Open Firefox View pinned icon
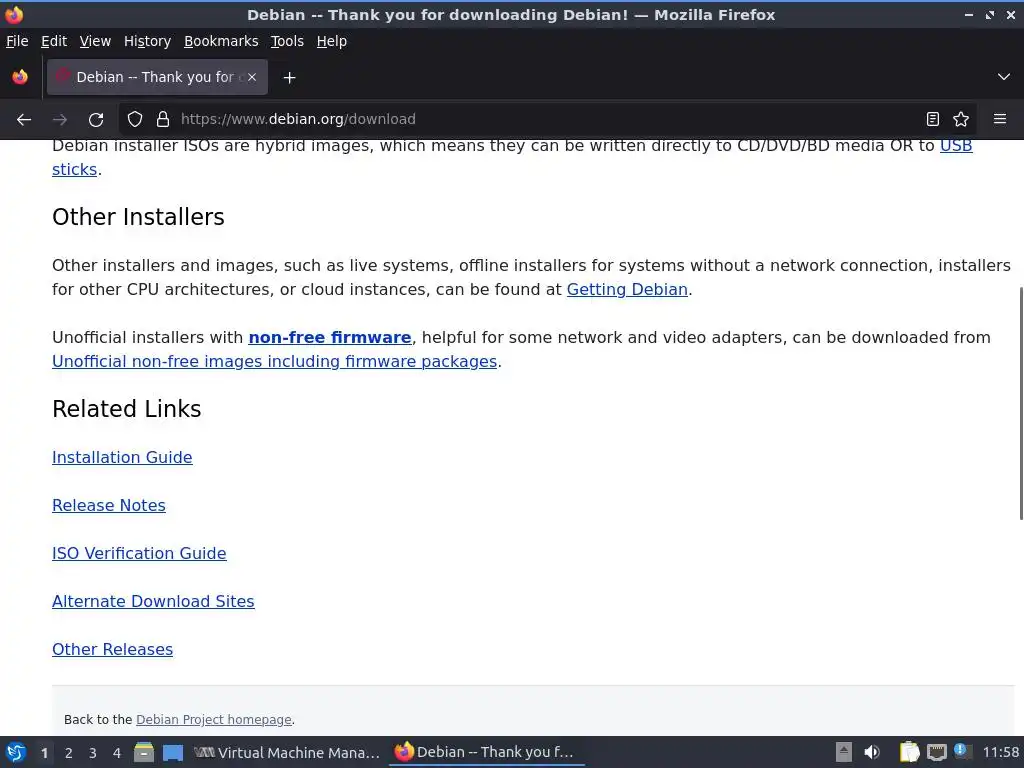The width and height of the screenshot is (1024, 768). [x=20, y=77]
